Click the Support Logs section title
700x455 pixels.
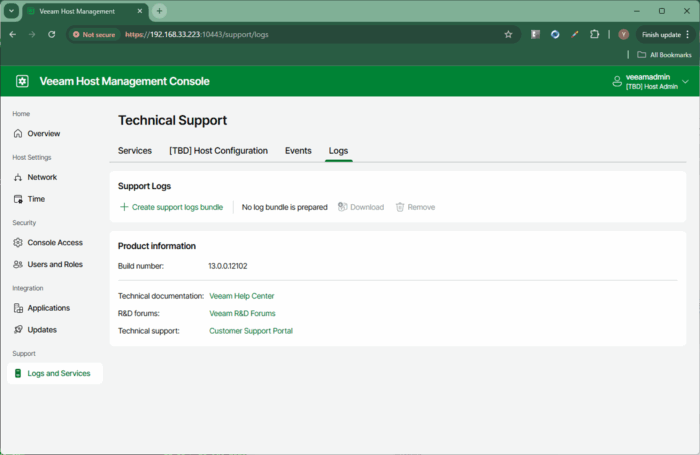pyautogui.click(x=144, y=186)
